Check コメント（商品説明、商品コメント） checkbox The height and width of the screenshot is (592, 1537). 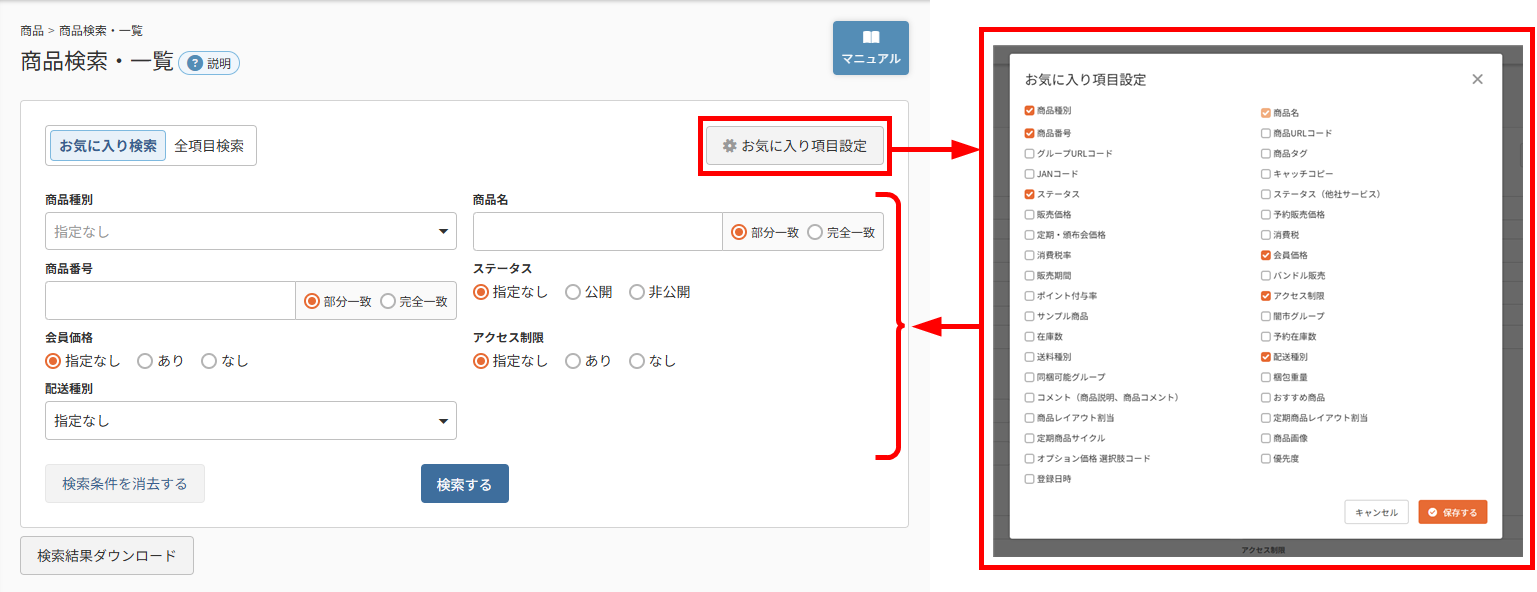1030,397
